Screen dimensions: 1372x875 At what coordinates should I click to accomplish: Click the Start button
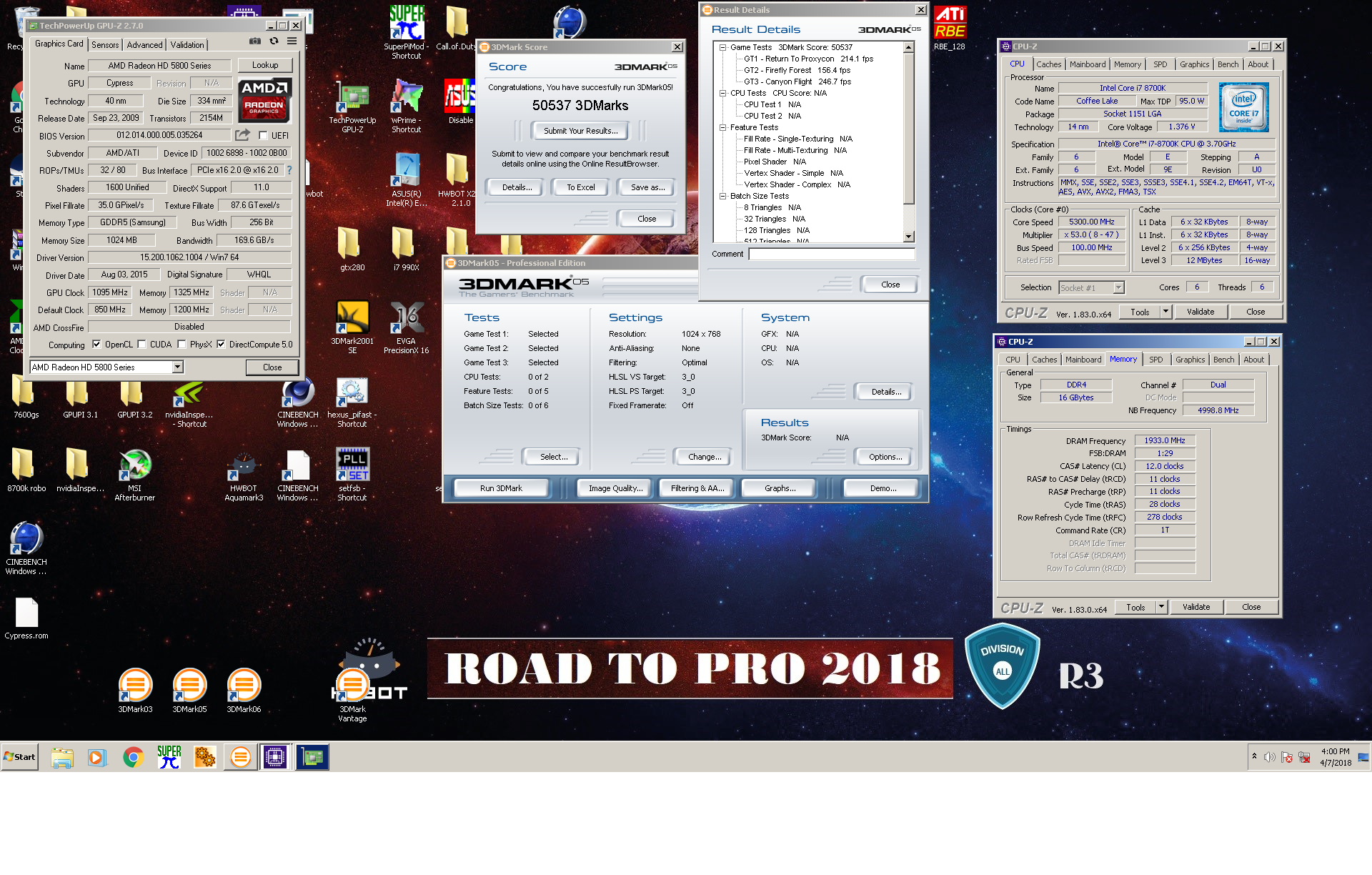[x=20, y=757]
